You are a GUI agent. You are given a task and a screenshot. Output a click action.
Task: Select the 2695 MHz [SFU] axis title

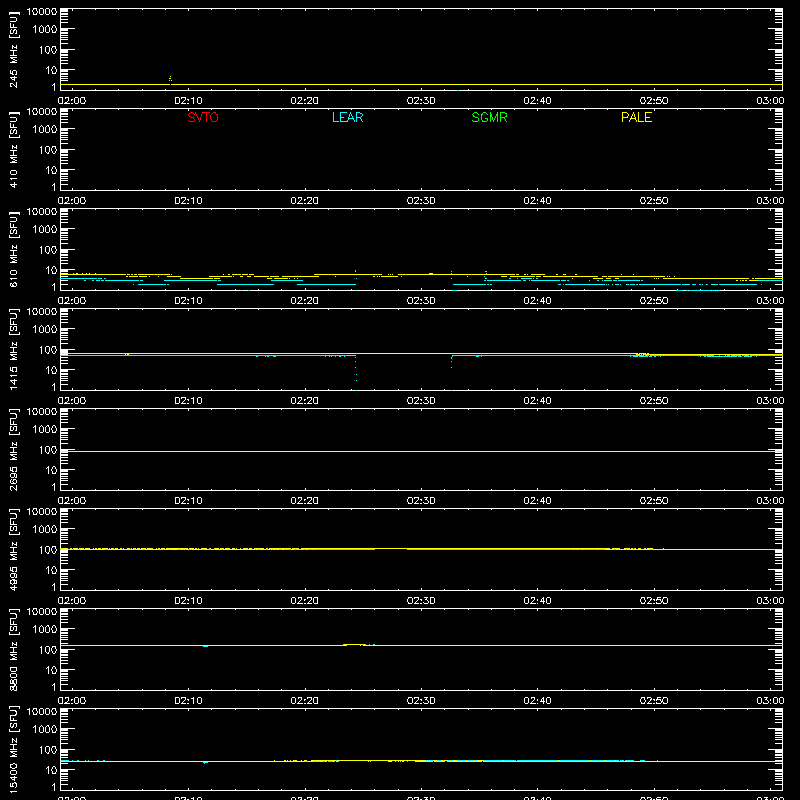(14, 450)
